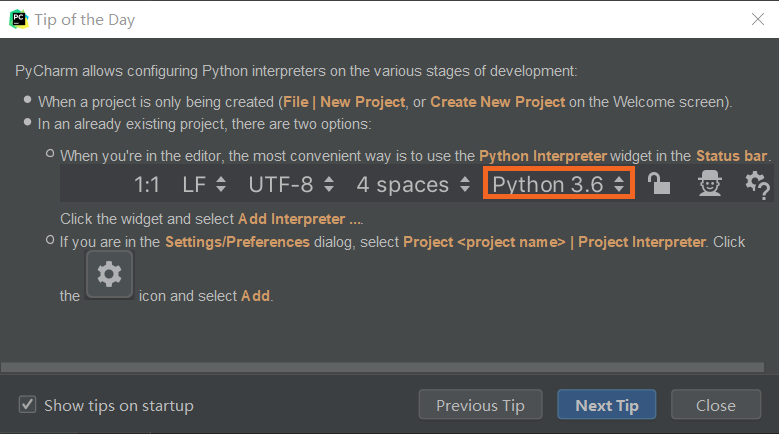The width and height of the screenshot is (779, 434).
Task: Click the Create New Project text
Action: click(x=498, y=102)
